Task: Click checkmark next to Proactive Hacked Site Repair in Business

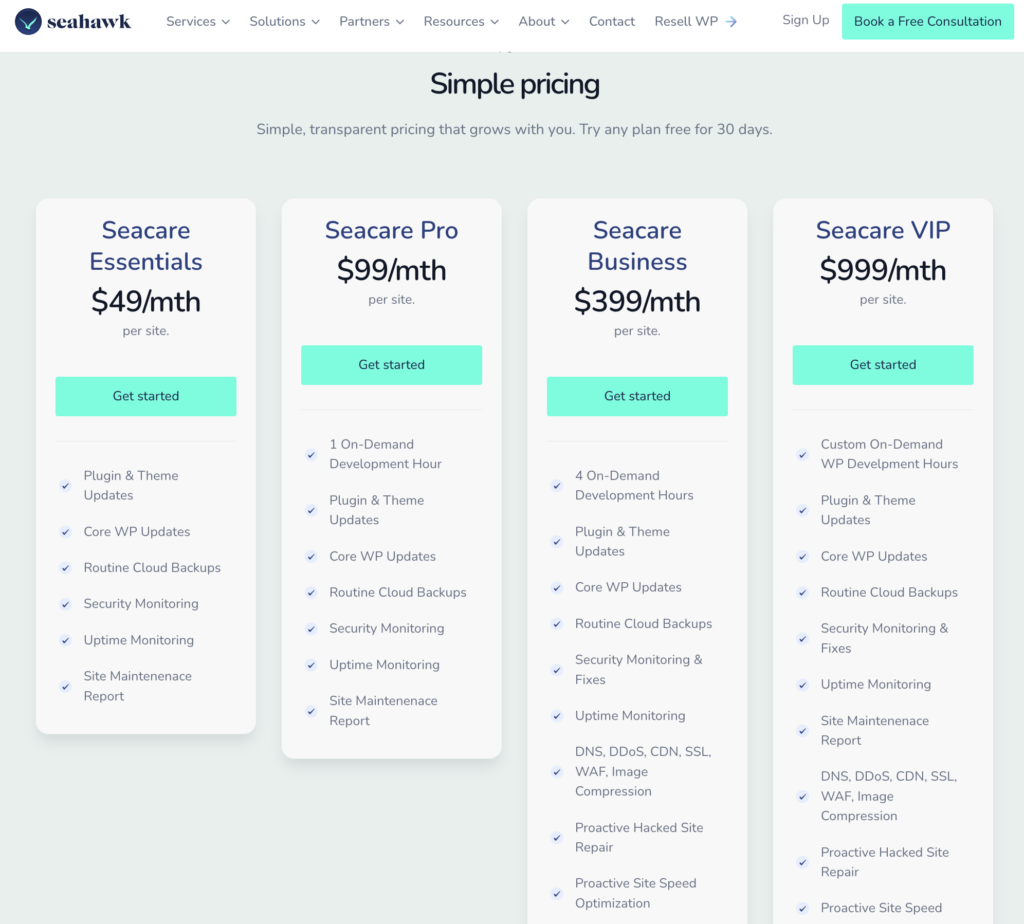Action: pyautogui.click(x=557, y=838)
